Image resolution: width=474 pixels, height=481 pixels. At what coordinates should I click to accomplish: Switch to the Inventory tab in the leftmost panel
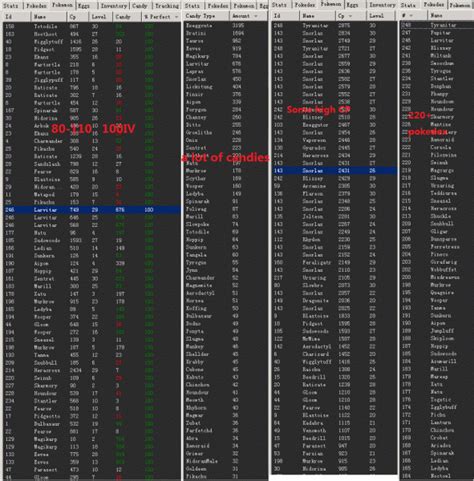[x=114, y=6]
